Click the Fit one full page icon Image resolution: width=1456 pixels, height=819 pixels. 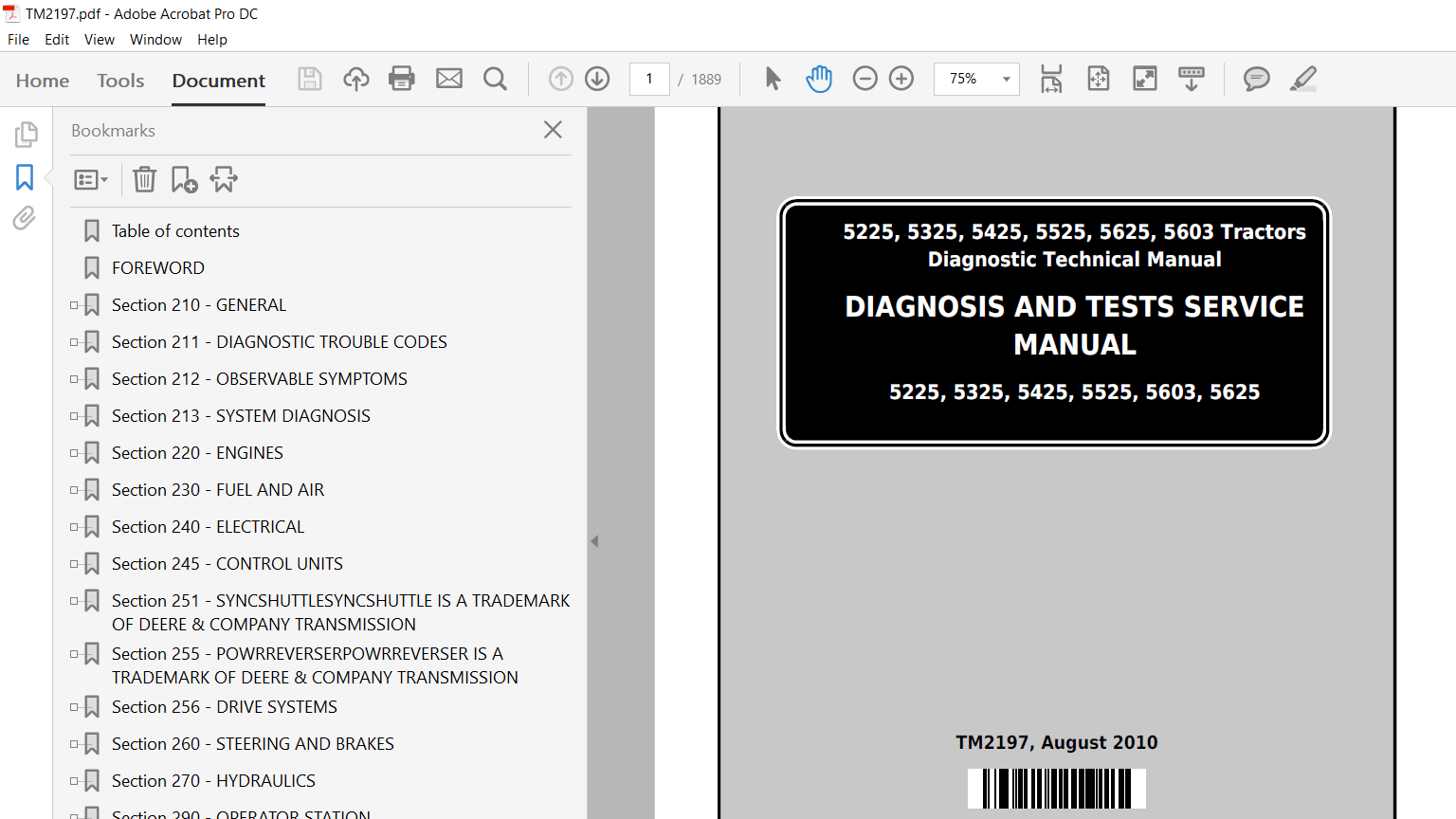(1099, 79)
